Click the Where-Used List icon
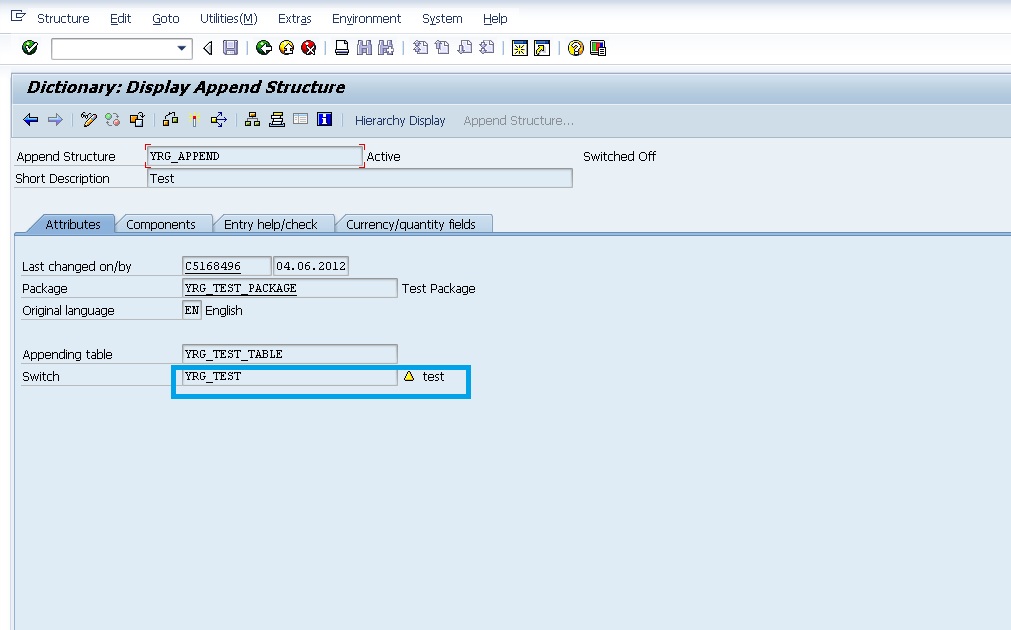 point(219,120)
